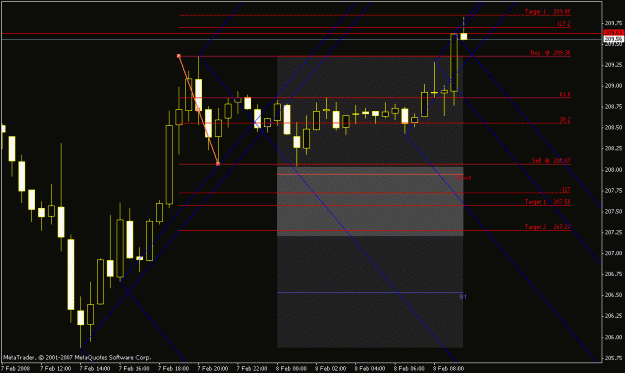
Task: Click the red price tag on the price axis
Action: pyautogui.click(x=613, y=32)
